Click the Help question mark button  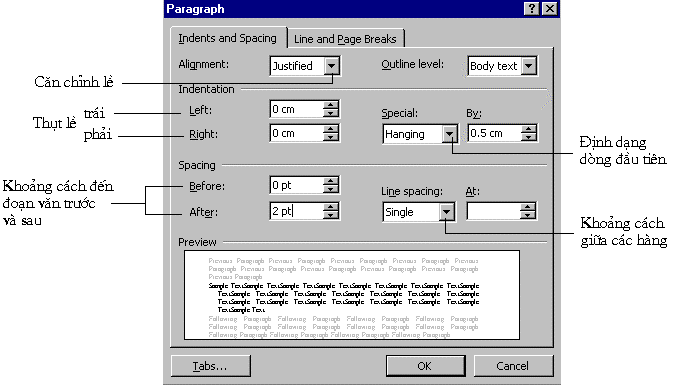pos(532,9)
